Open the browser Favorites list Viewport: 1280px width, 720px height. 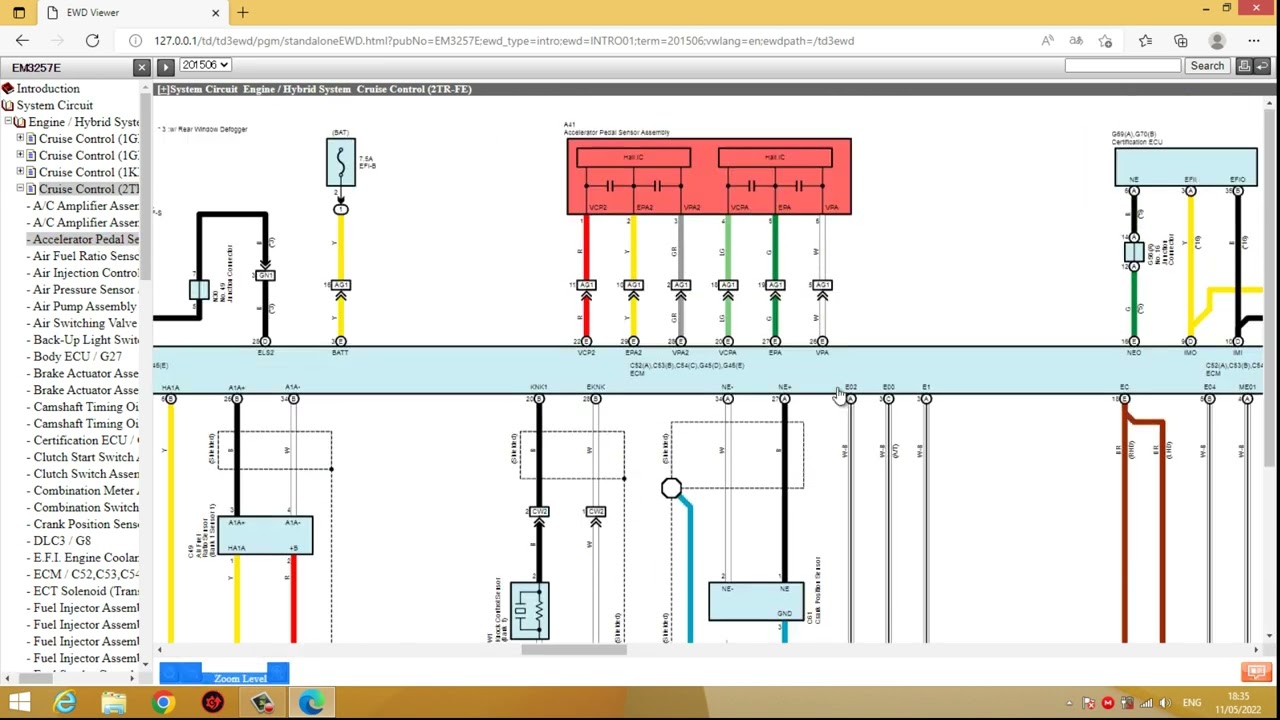click(x=1146, y=41)
